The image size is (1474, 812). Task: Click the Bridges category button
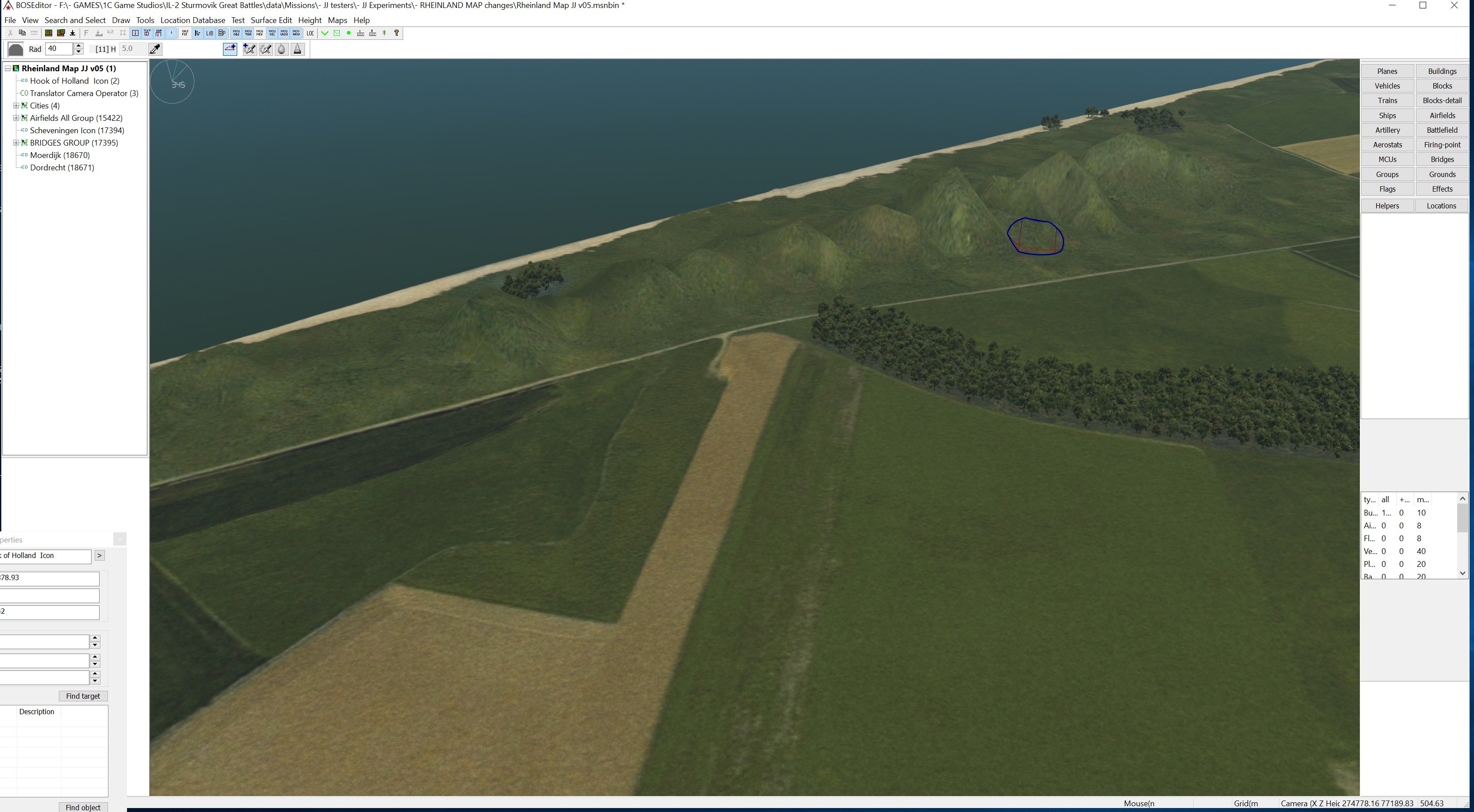[x=1441, y=159]
